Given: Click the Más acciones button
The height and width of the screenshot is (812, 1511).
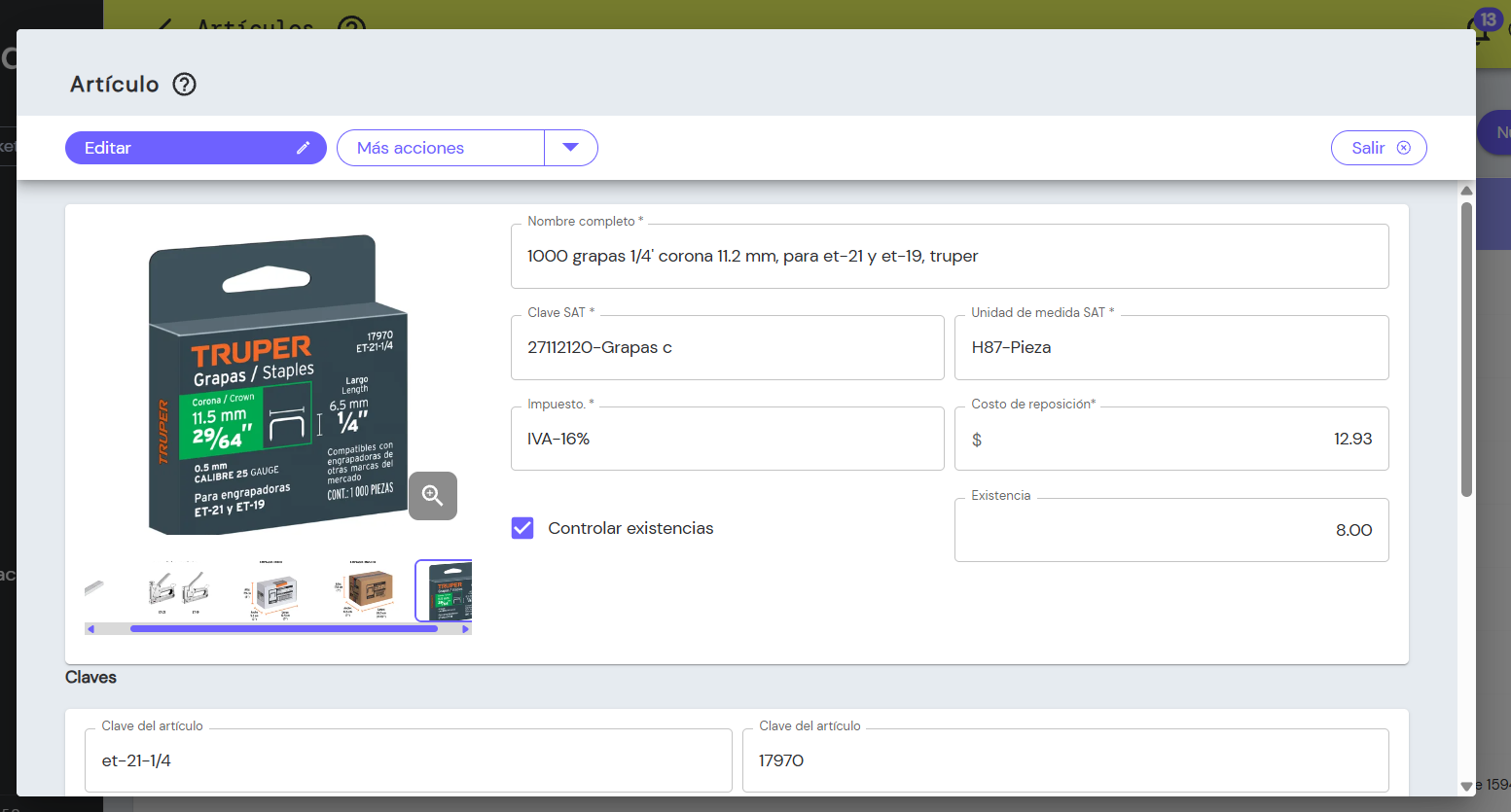Looking at the screenshot, I should [441, 148].
